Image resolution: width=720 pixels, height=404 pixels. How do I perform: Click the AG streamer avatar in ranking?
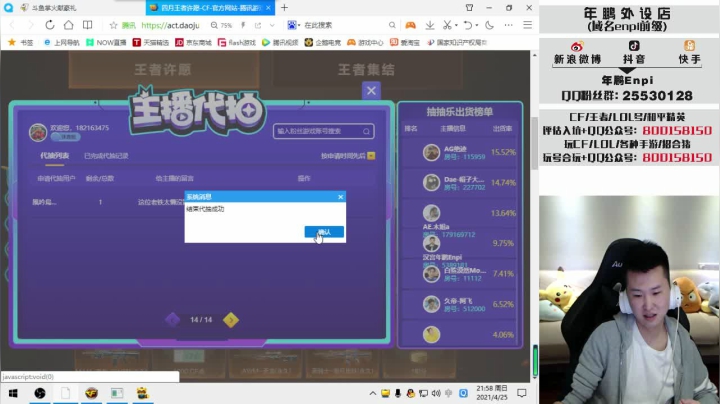431,152
